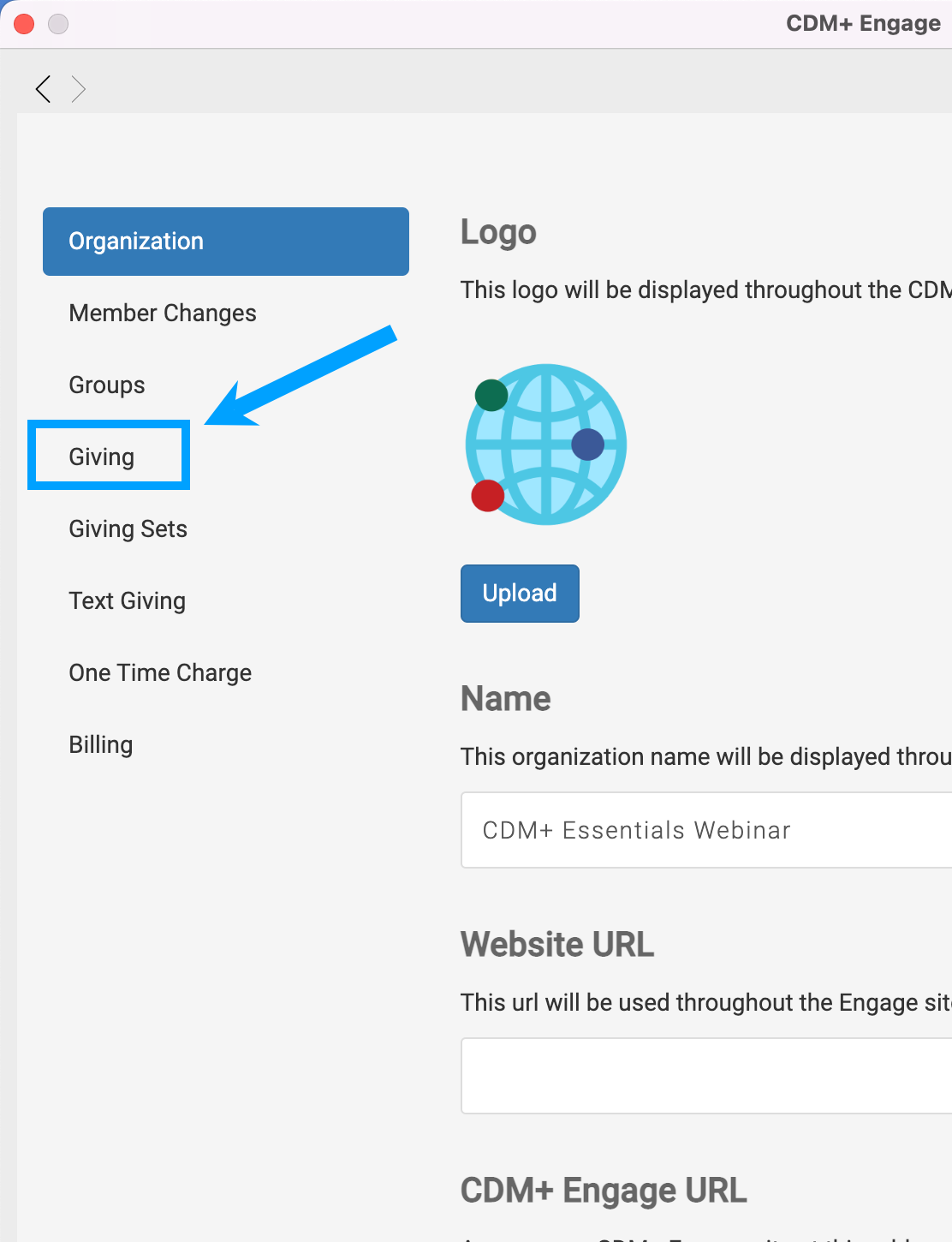Switch to the Groups settings
952x1242 pixels.
coord(107,385)
